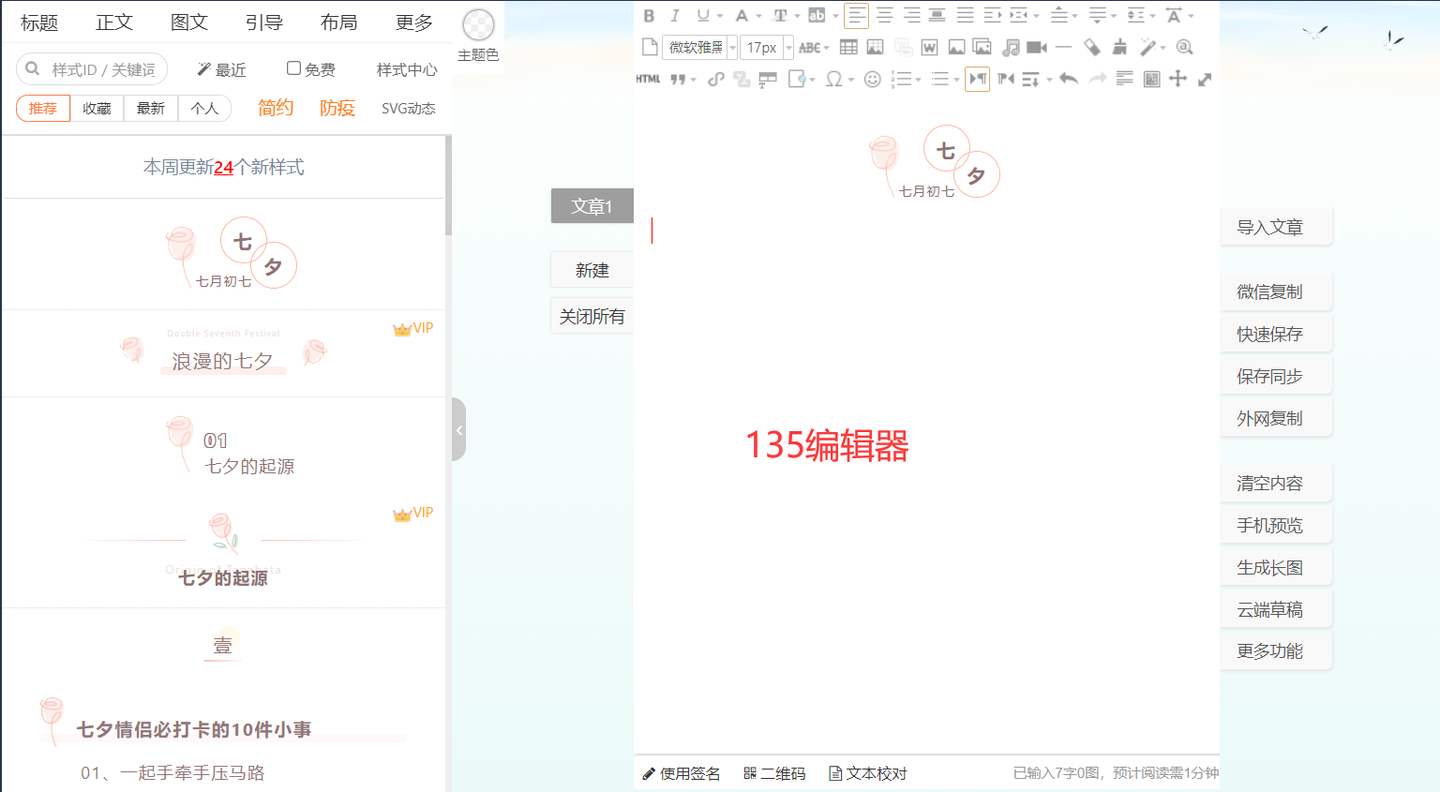Run 文本校对 text proofreading
The image size is (1440, 792).
[868, 773]
